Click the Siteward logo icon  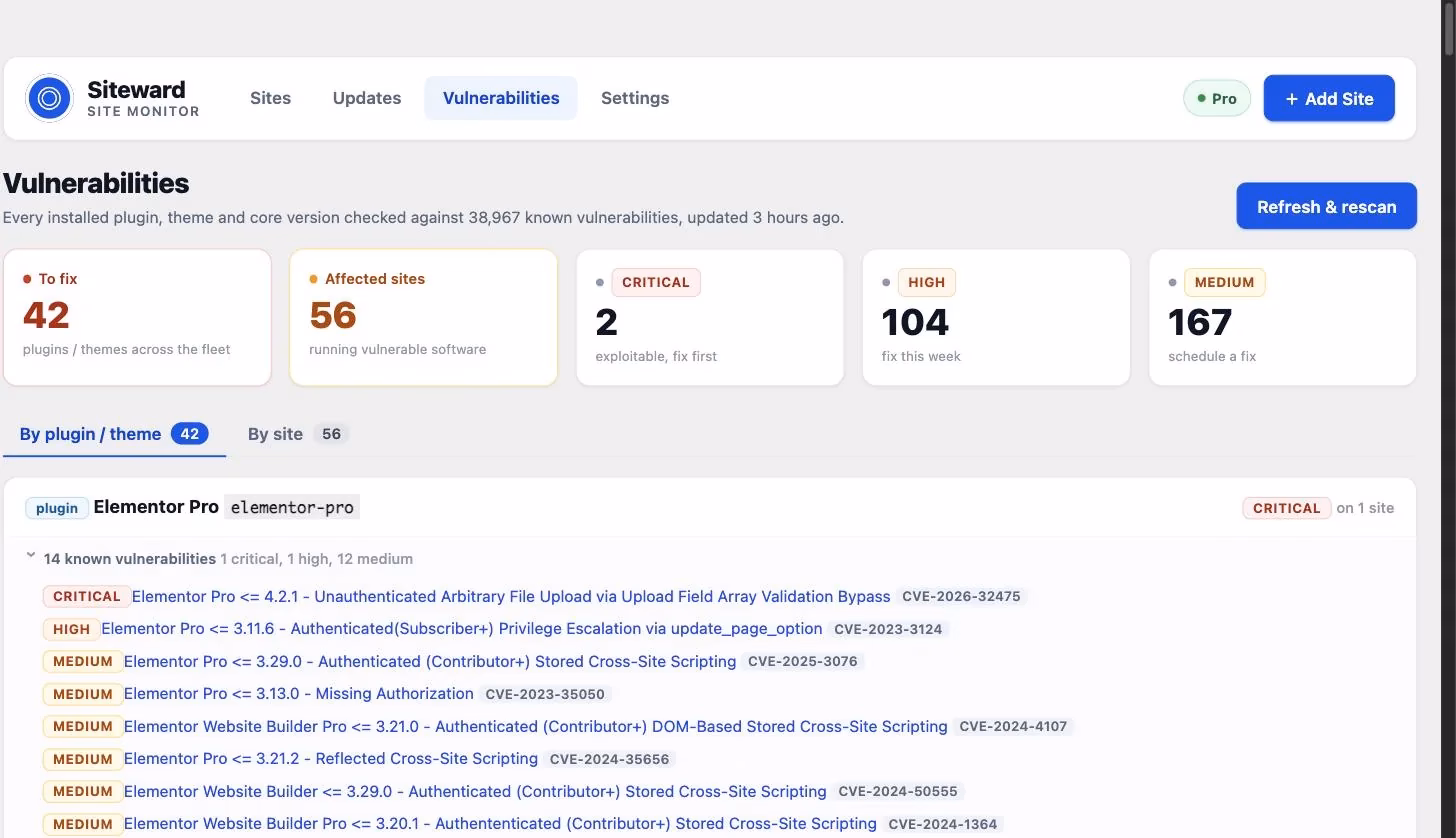[50, 98]
